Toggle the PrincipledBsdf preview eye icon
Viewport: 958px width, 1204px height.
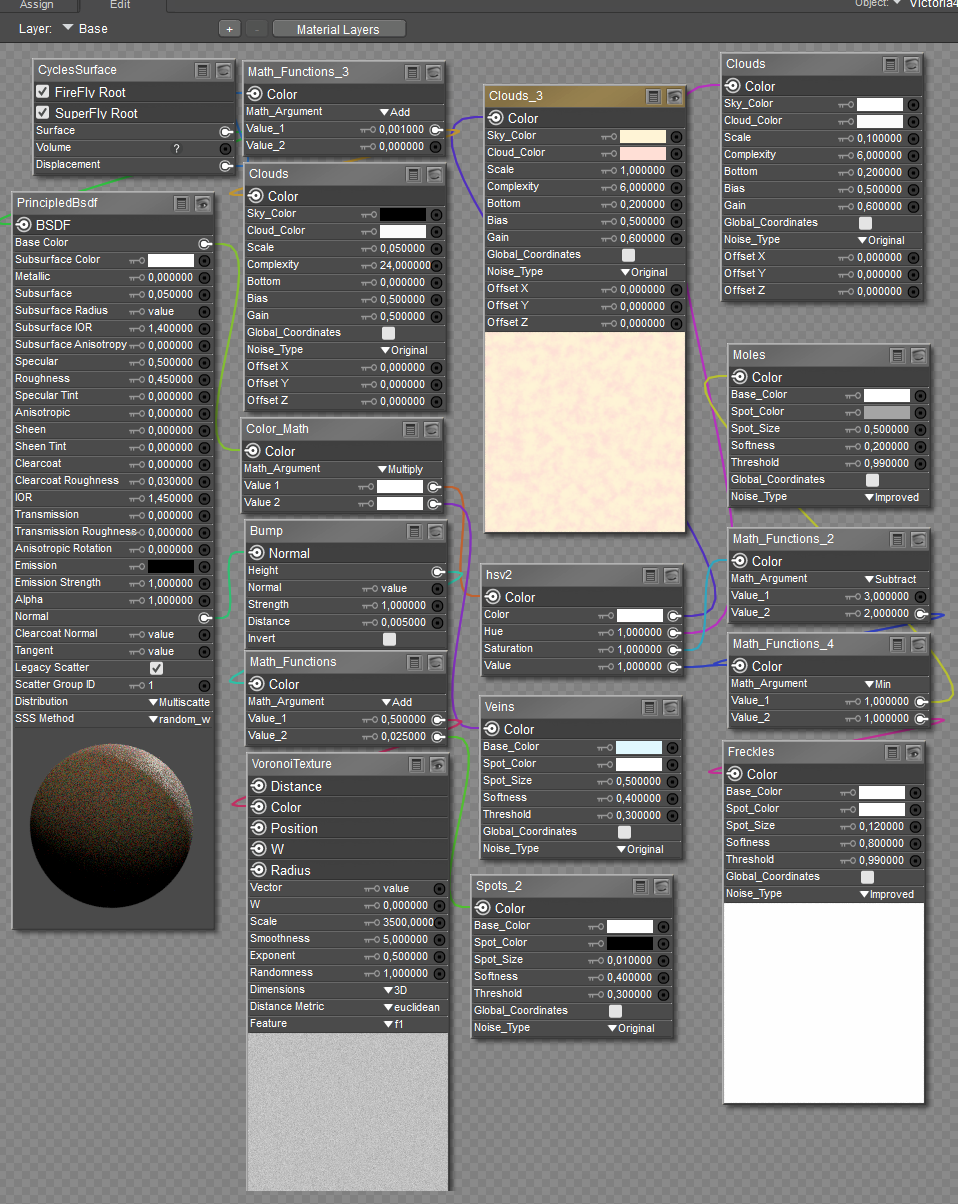[x=203, y=203]
